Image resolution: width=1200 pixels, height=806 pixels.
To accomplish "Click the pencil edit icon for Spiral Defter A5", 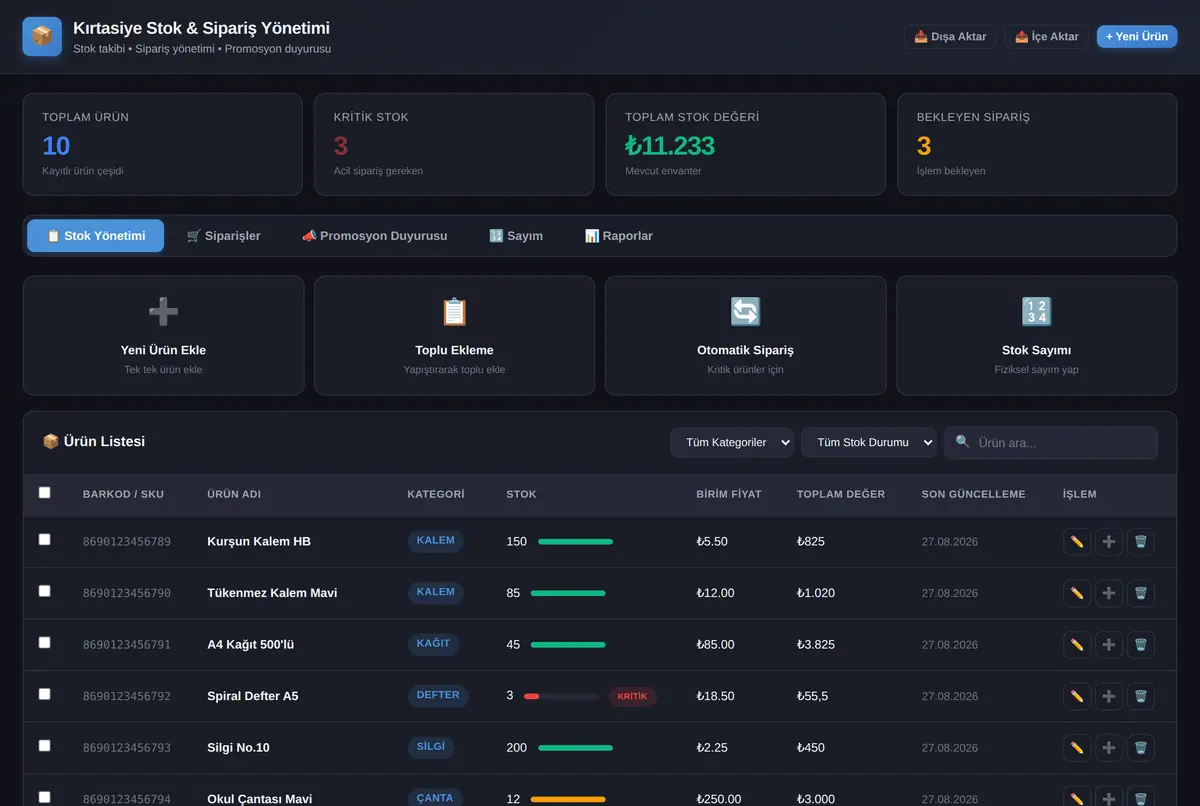I will point(1077,696).
